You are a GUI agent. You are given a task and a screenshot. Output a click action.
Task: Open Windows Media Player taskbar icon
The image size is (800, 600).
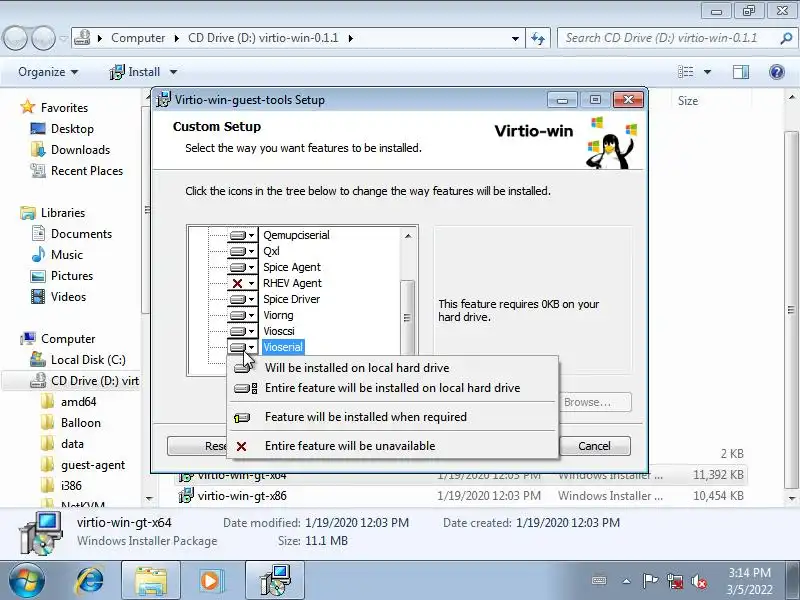pyautogui.click(x=210, y=581)
